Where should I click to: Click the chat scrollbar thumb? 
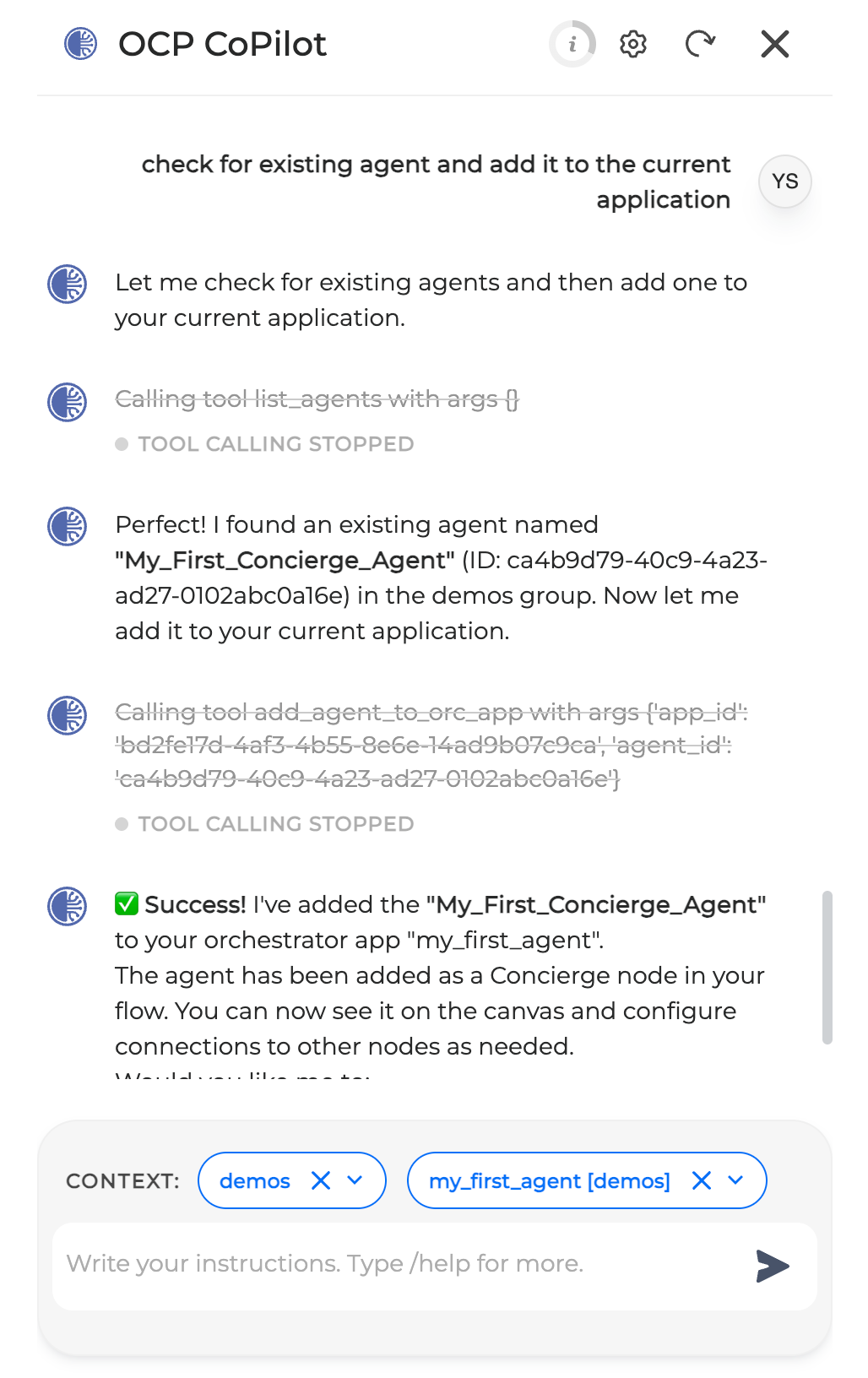827,967
